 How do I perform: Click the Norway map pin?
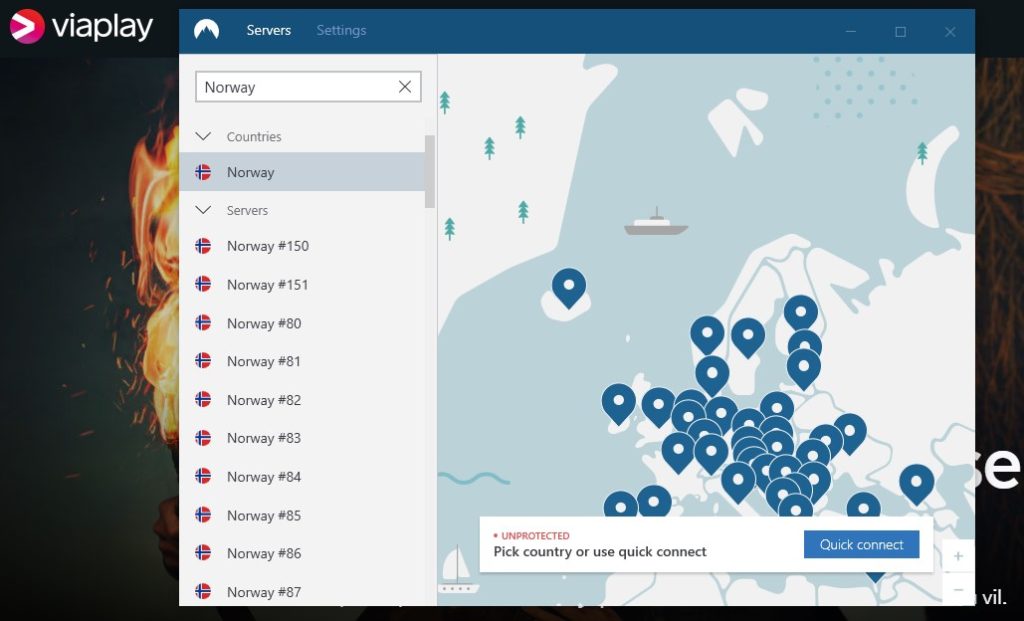tap(707, 336)
